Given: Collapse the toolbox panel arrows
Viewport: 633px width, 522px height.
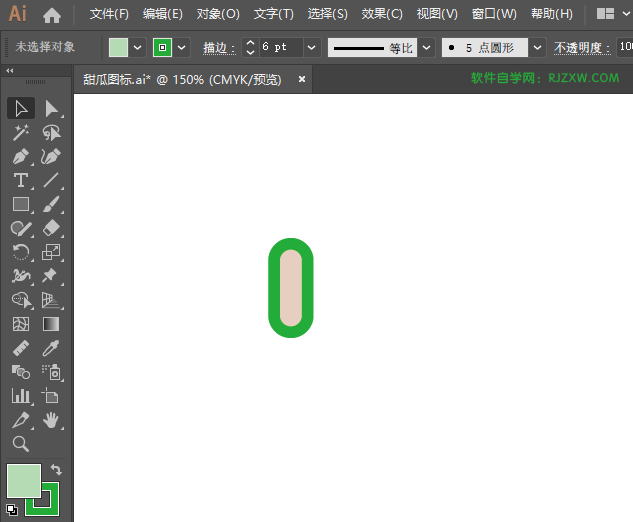Looking at the screenshot, I should coord(10,71).
